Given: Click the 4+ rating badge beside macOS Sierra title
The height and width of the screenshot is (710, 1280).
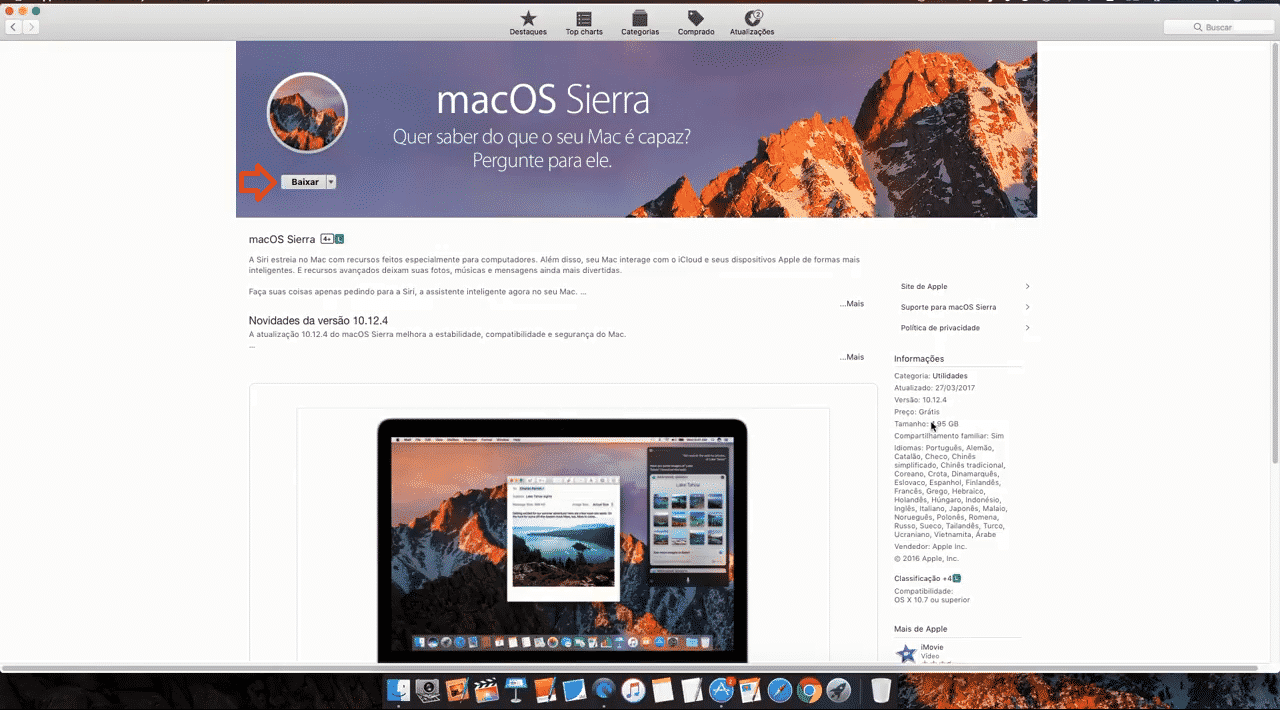Looking at the screenshot, I should click(326, 240).
